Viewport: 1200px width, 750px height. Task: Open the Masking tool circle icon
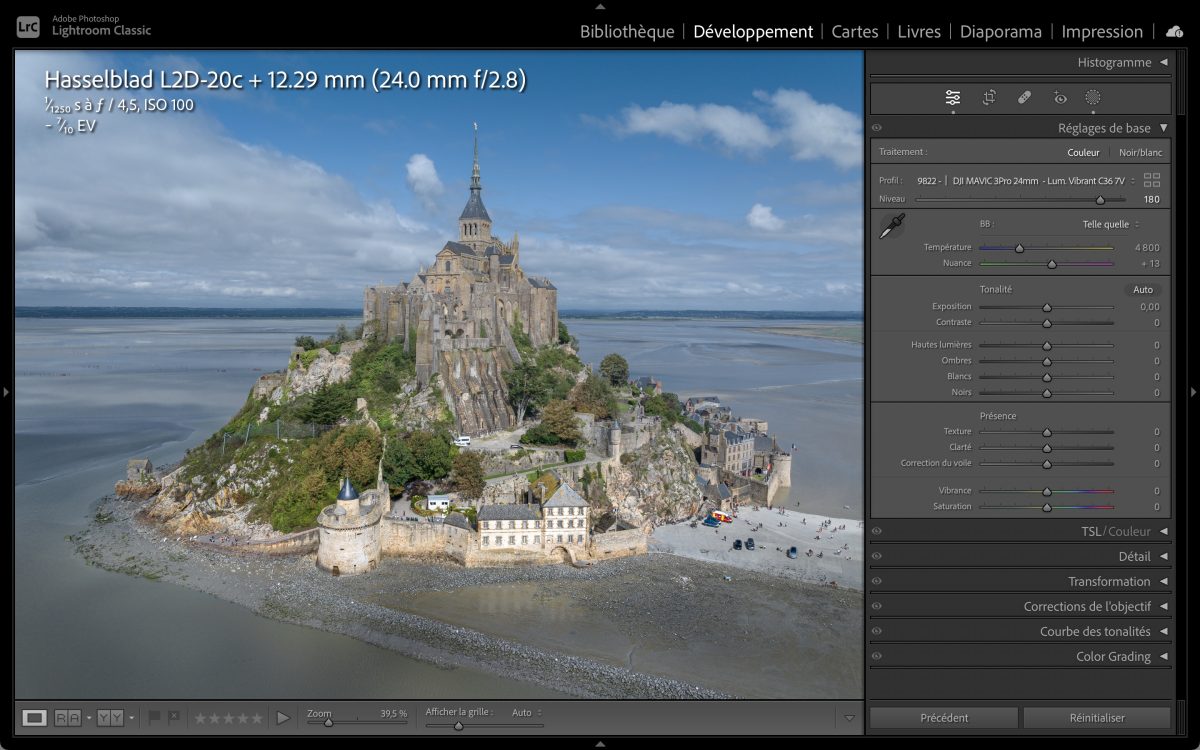[1093, 97]
